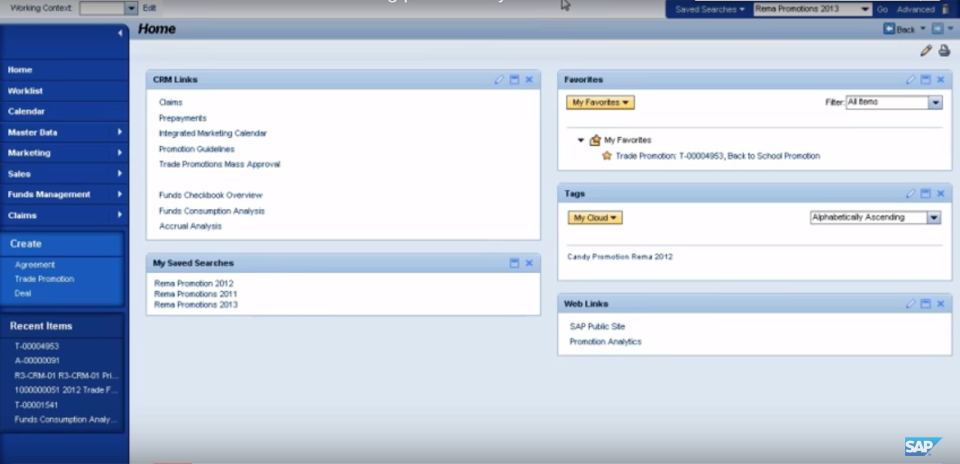Image resolution: width=960 pixels, height=464 pixels.
Task: Click the Forward navigation arrow icon
Action: coord(937,29)
